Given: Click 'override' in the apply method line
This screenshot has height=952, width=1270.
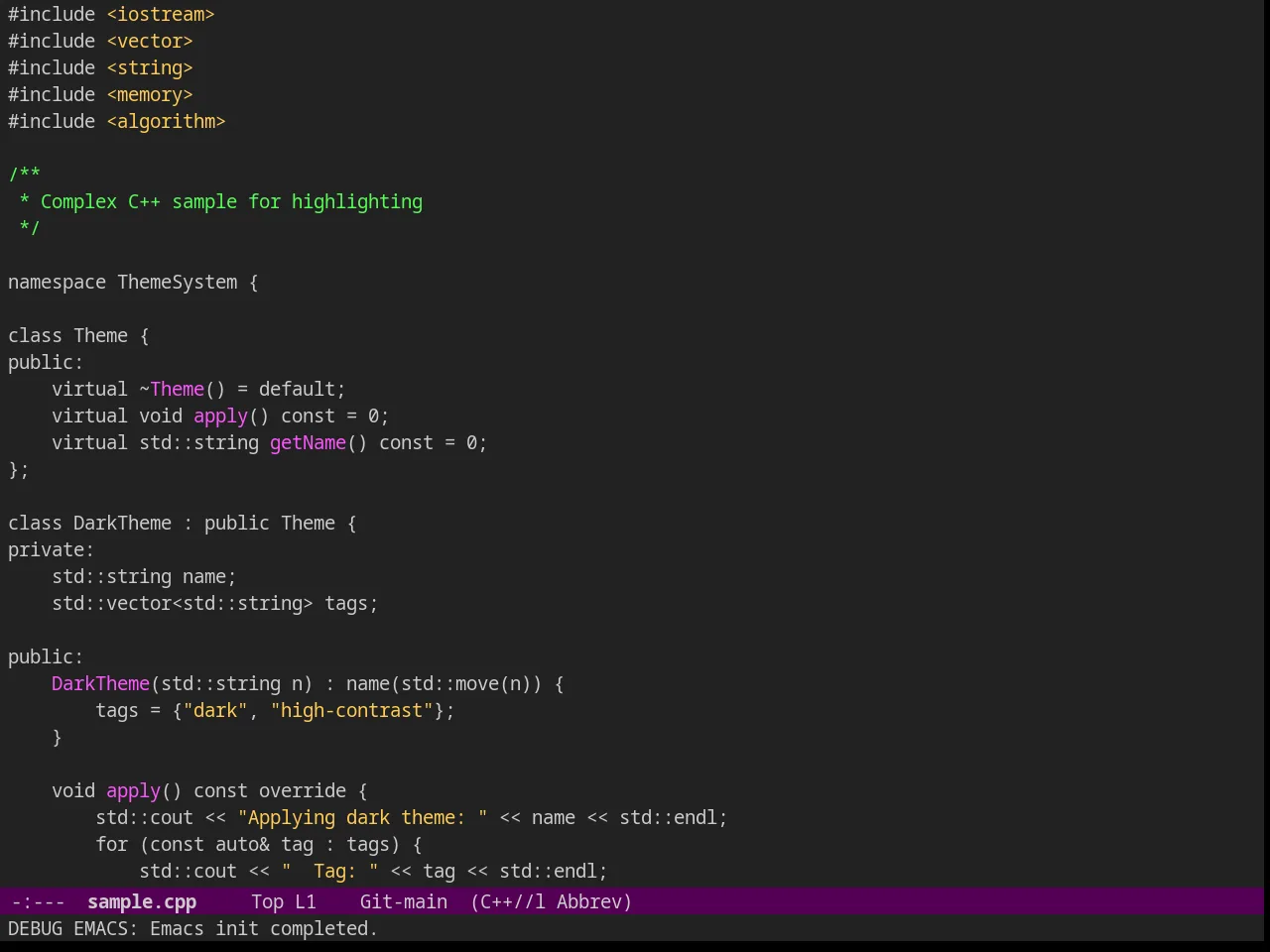Looking at the screenshot, I should click(303, 790).
